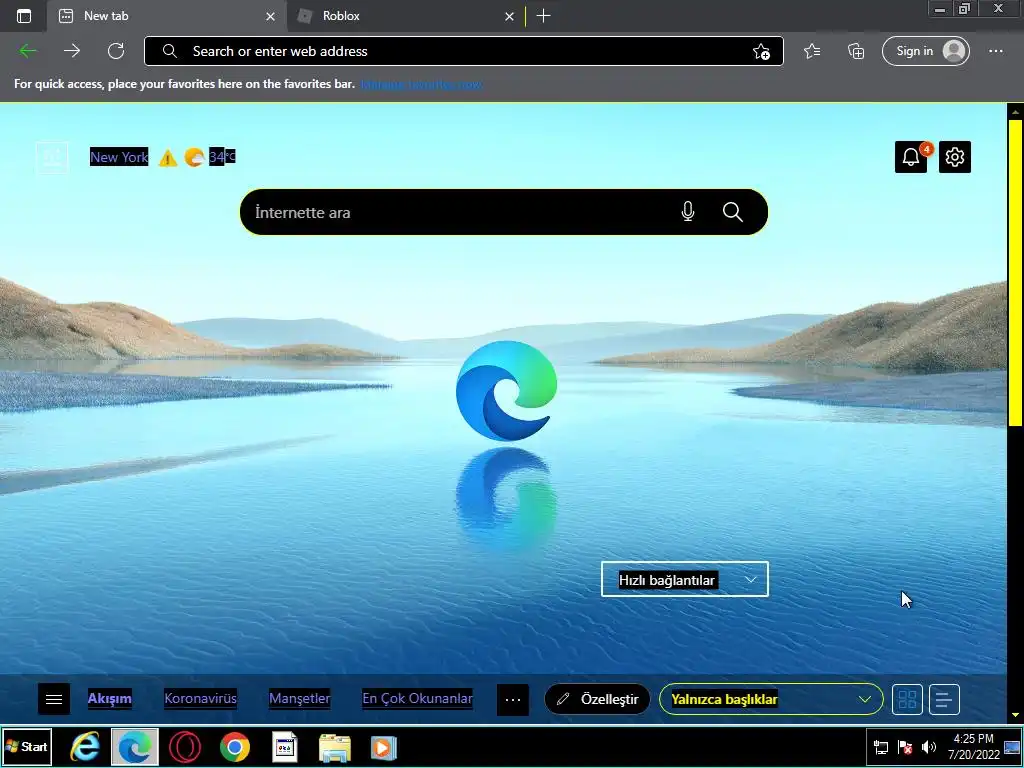Screen dimensions: 1024x768
Task: Switch to grid layout view
Action: click(907, 699)
